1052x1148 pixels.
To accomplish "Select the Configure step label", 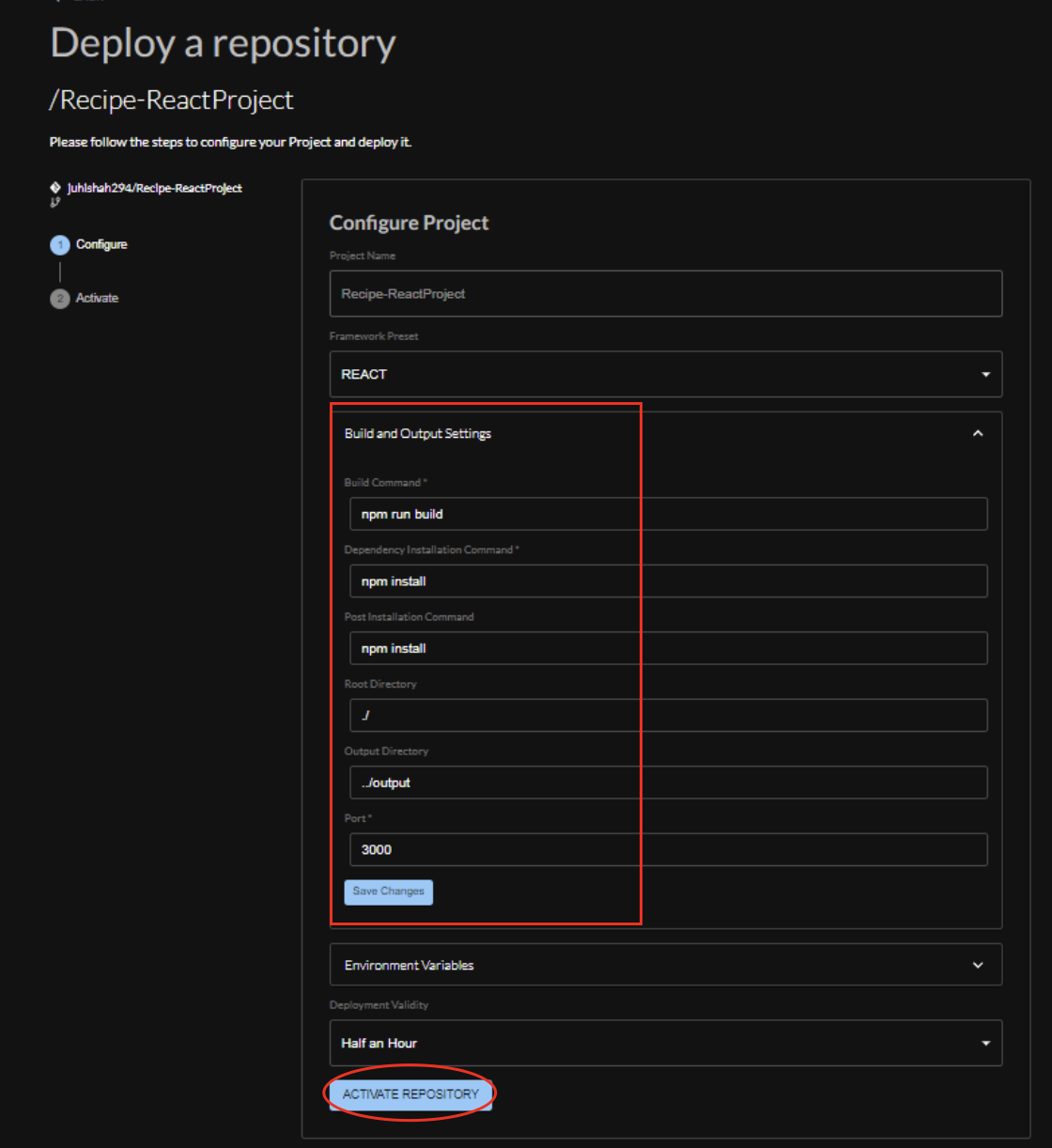I will [101, 244].
